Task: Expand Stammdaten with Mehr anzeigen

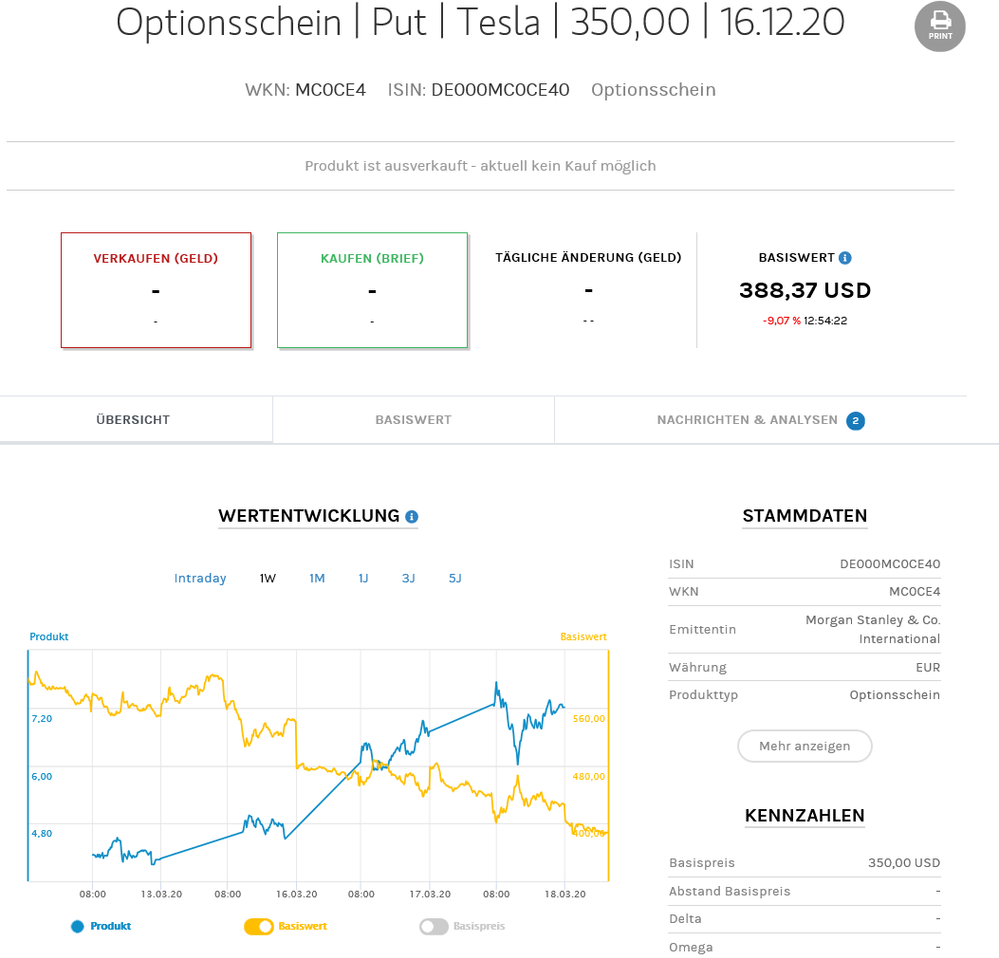Action: click(804, 746)
